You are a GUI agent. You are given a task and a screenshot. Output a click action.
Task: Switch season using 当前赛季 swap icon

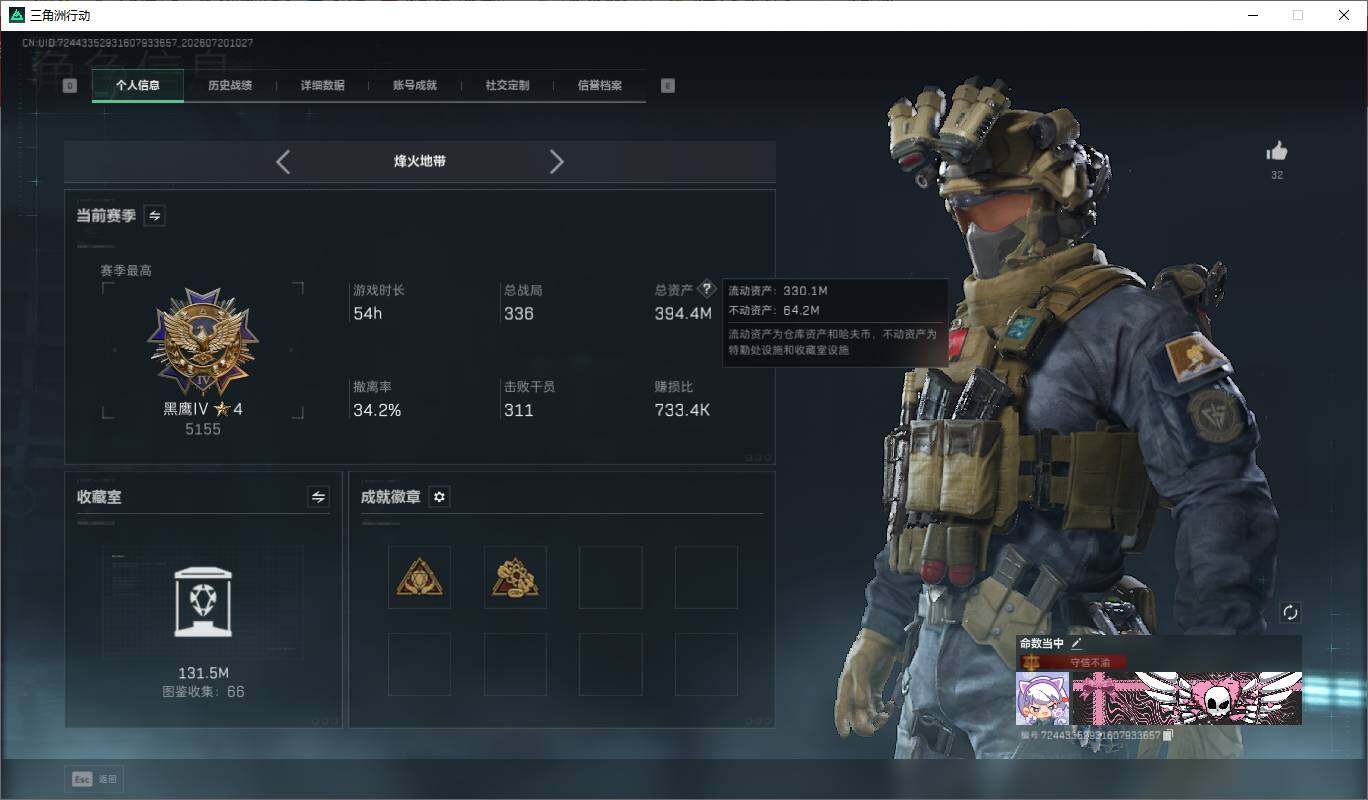coord(155,215)
